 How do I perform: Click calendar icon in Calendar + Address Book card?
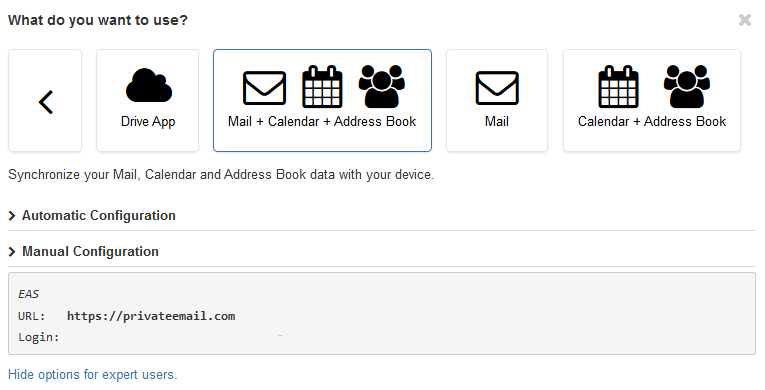[618, 86]
